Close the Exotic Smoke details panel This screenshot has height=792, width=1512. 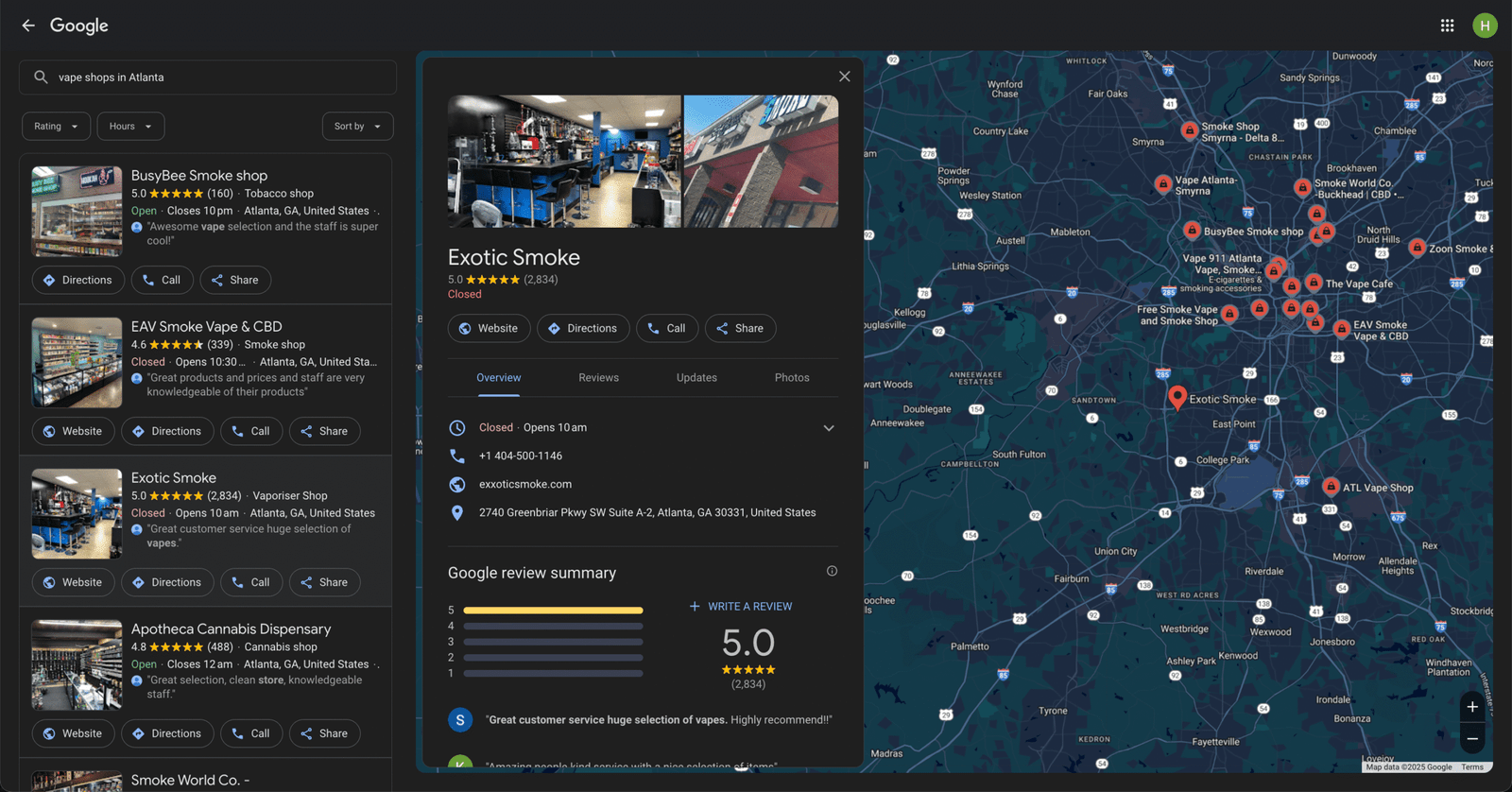click(845, 77)
